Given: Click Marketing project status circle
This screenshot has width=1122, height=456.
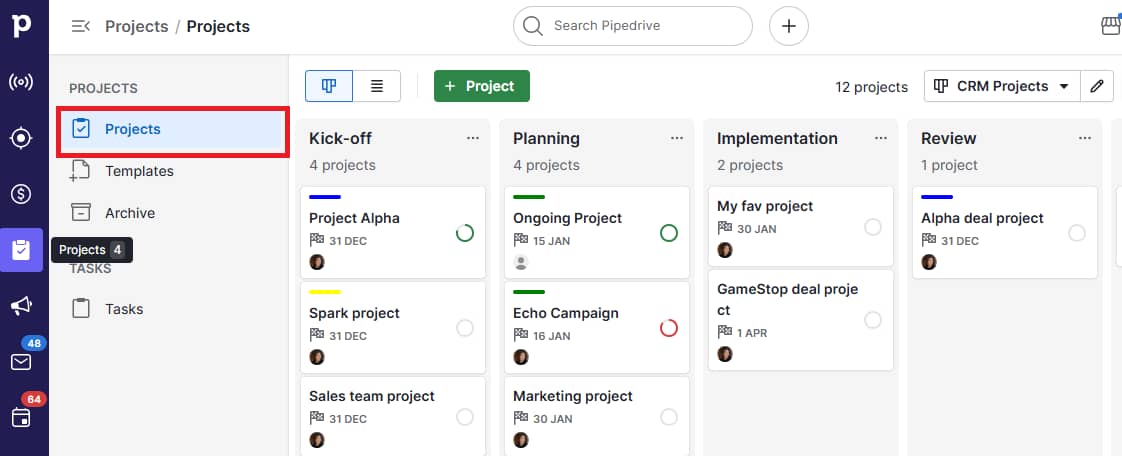Looking at the screenshot, I should click(x=669, y=417).
